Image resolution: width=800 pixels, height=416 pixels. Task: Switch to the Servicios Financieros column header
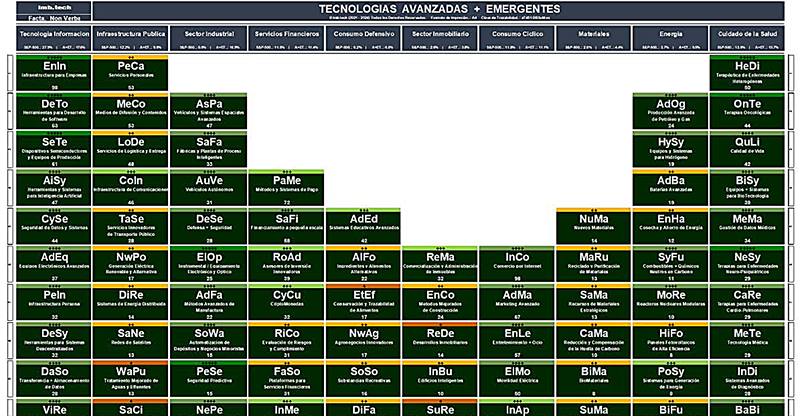point(287,33)
